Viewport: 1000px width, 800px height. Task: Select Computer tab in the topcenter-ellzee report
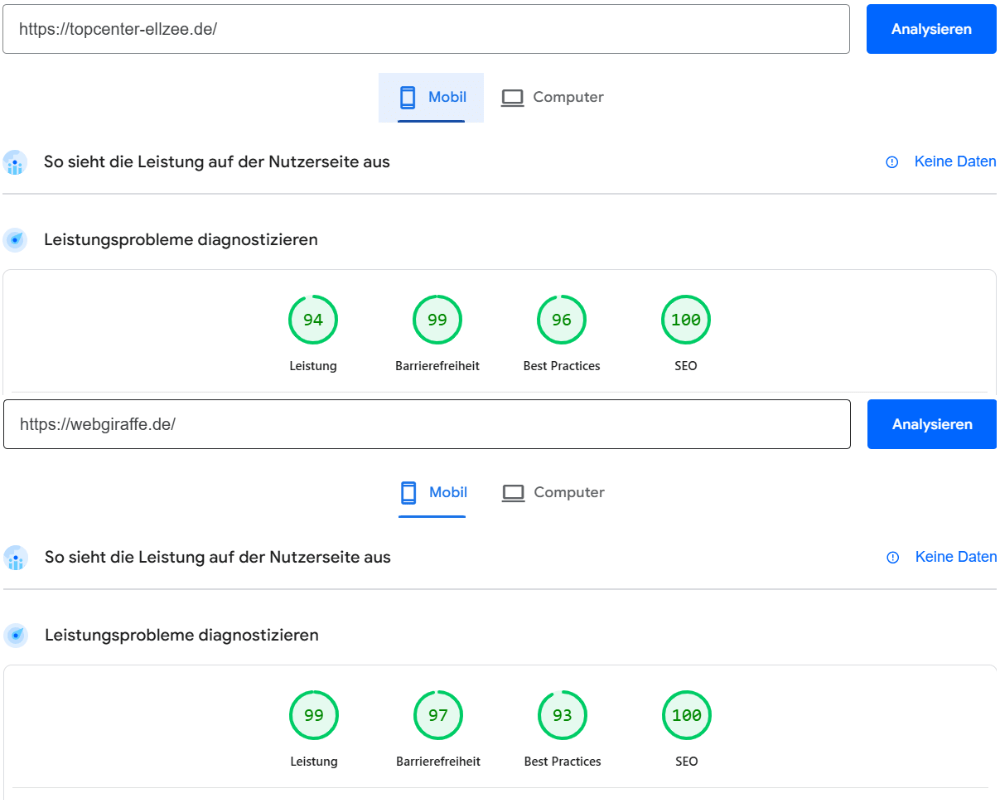tap(552, 98)
